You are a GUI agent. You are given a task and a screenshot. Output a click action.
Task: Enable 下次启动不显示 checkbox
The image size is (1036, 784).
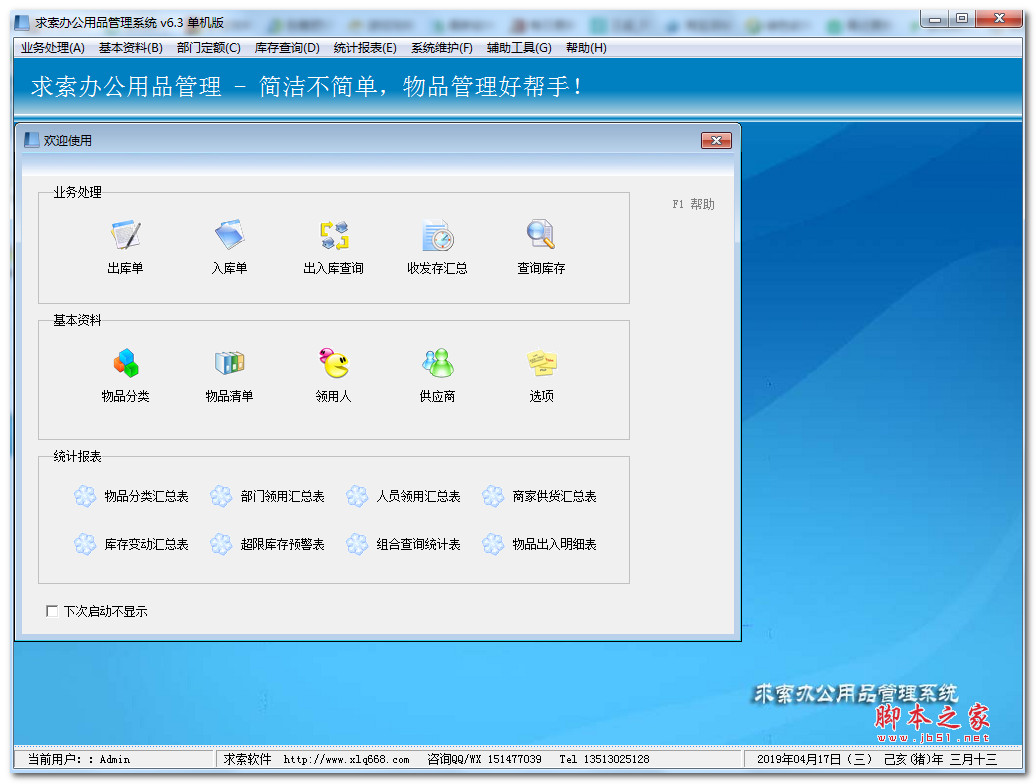[x=52, y=611]
